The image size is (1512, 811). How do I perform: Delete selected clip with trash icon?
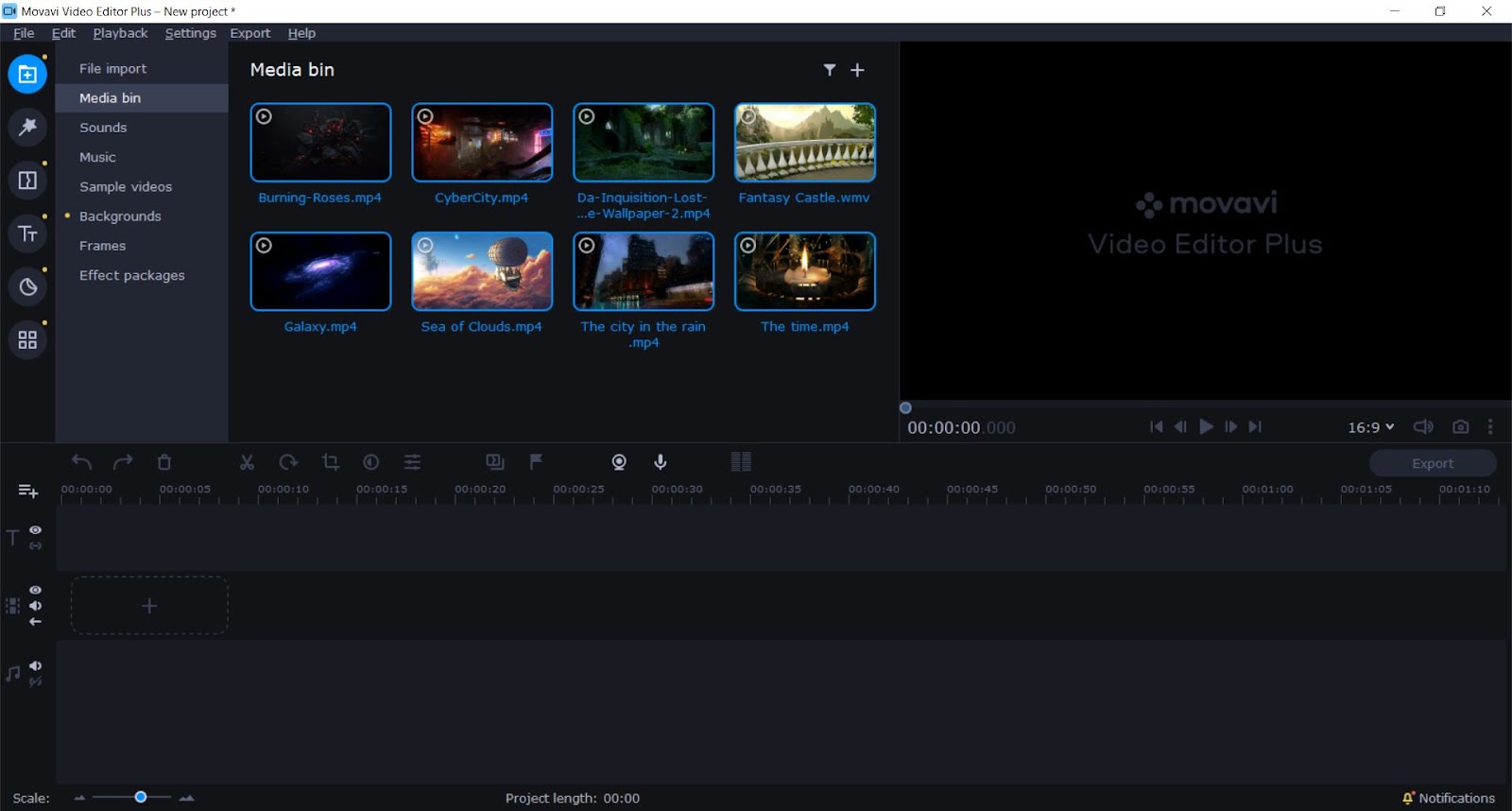pyautogui.click(x=164, y=462)
